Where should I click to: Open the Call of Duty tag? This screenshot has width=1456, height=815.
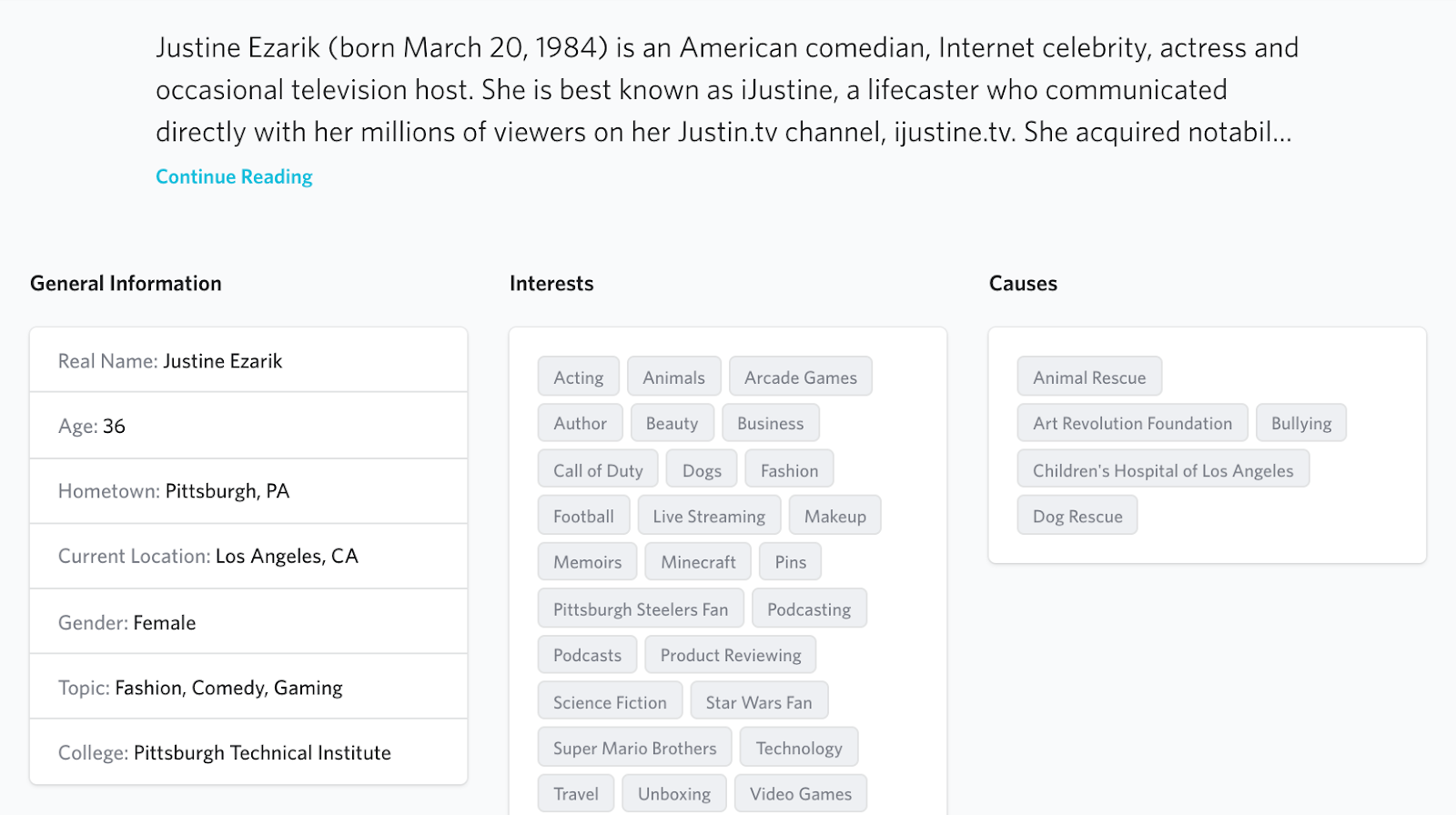click(x=598, y=470)
